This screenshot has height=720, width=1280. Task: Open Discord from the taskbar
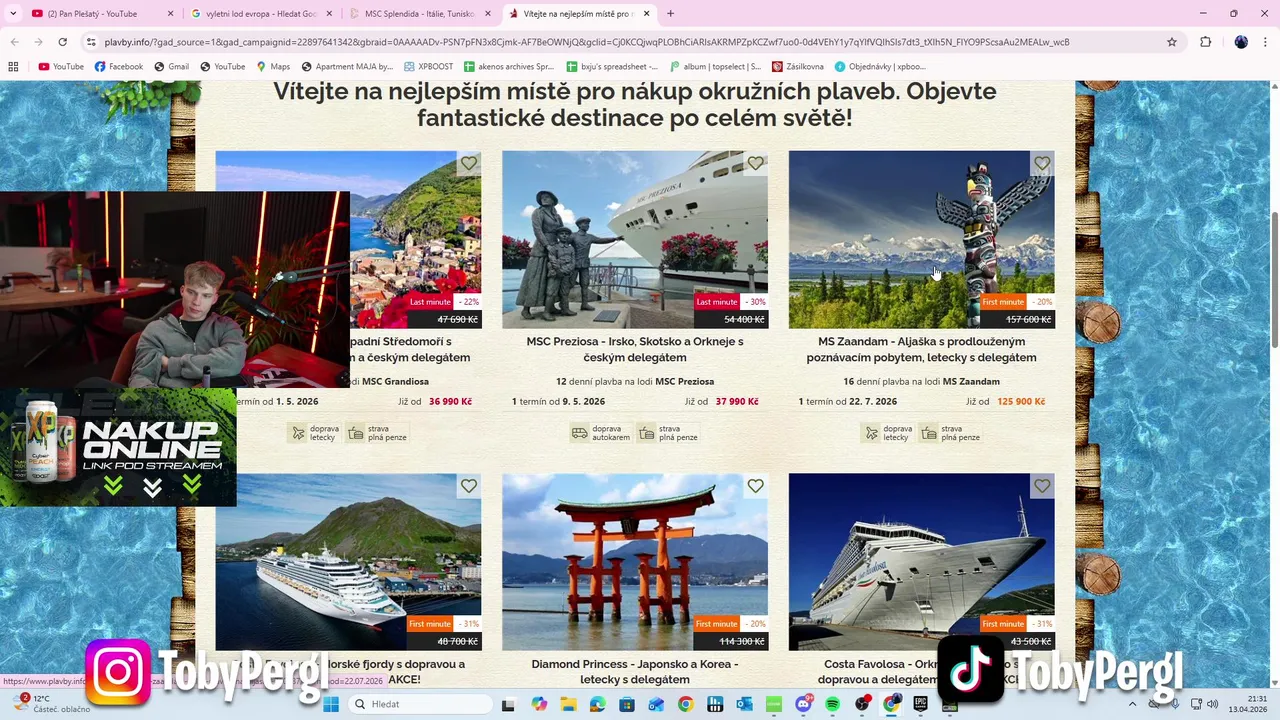803,704
